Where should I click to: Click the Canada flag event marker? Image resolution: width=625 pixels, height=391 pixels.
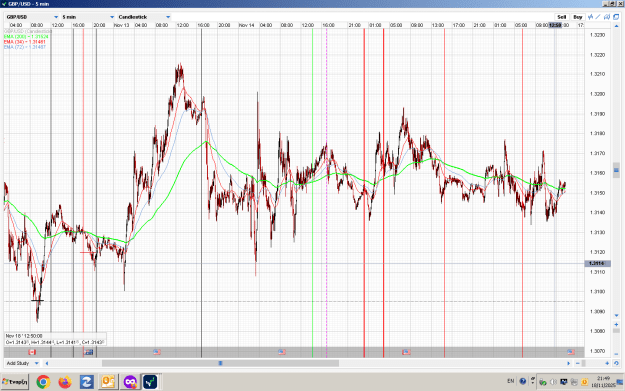(x=32, y=352)
